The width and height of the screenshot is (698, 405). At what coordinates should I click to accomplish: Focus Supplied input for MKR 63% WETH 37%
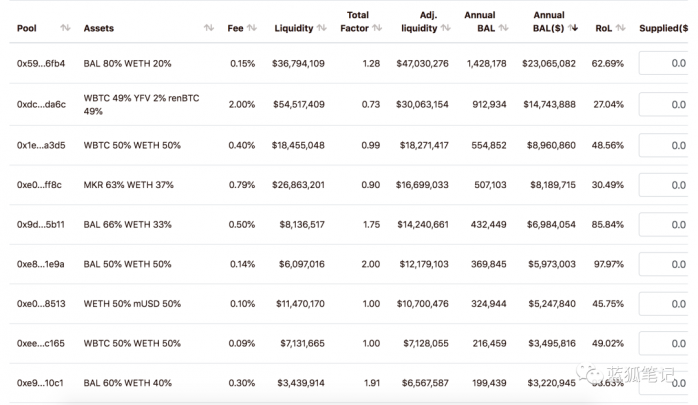pyautogui.click(x=664, y=185)
